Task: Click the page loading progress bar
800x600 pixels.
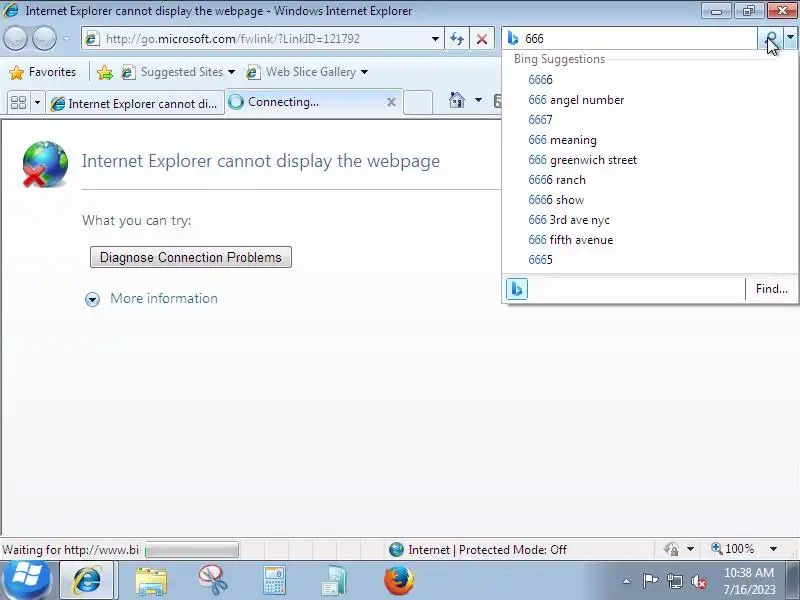Action: coord(191,549)
